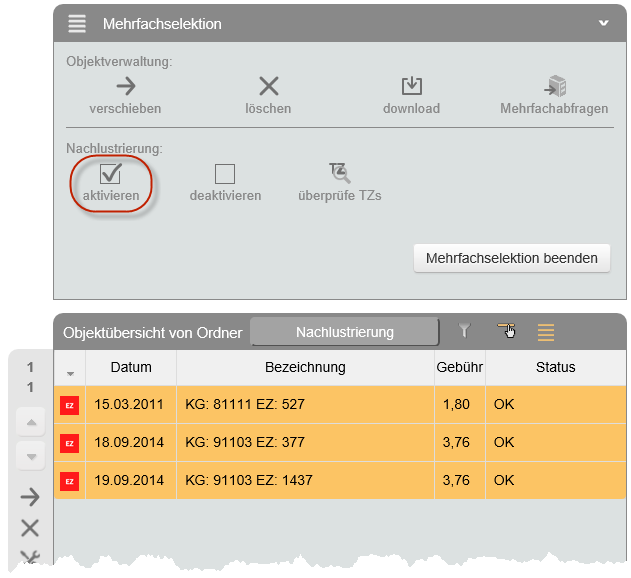631x578 pixels.
Task: Click the löschen X icon in Objektverwaltung
Action: pyautogui.click(x=268, y=86)
